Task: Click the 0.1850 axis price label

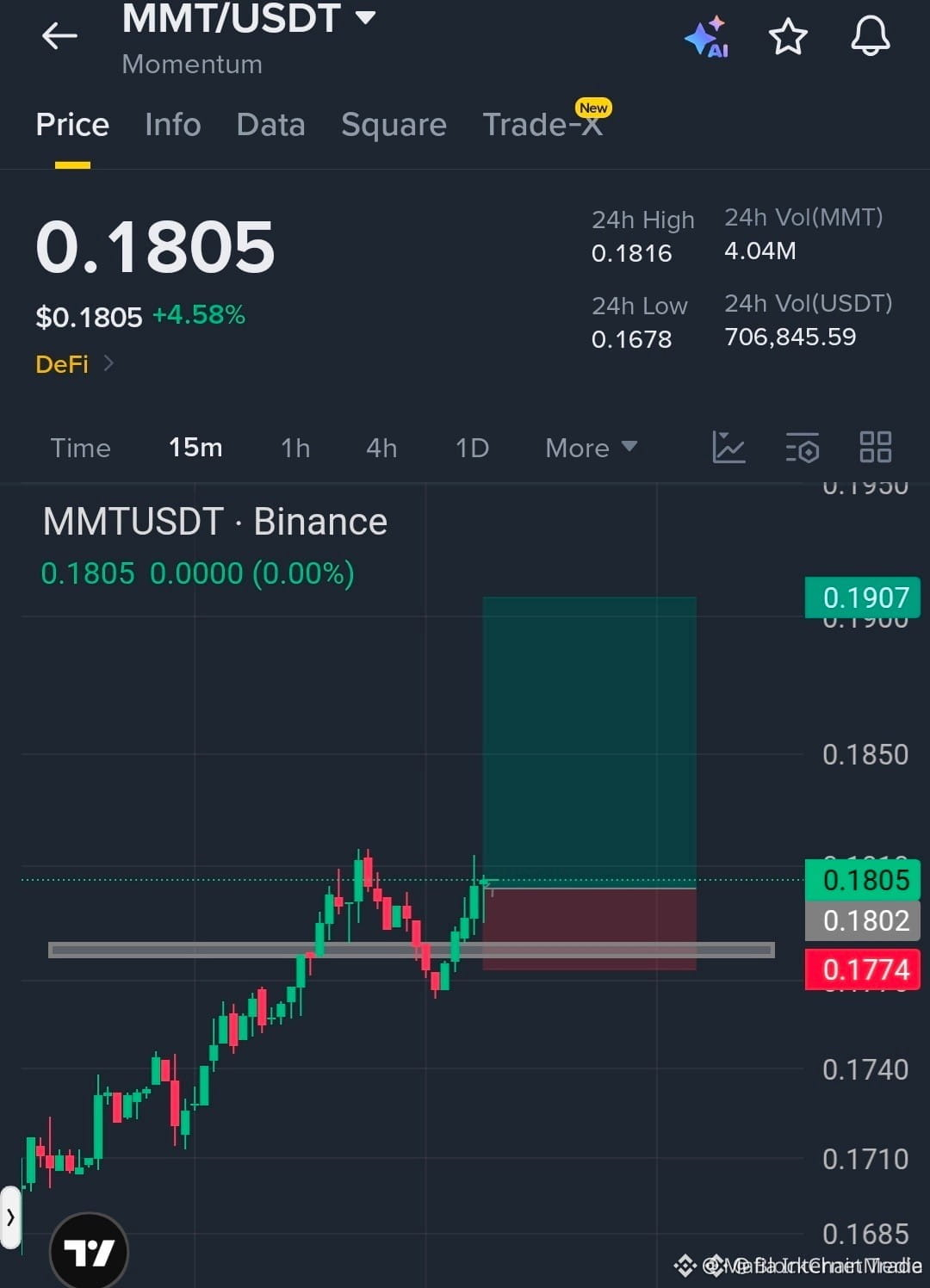Action: 865,755
